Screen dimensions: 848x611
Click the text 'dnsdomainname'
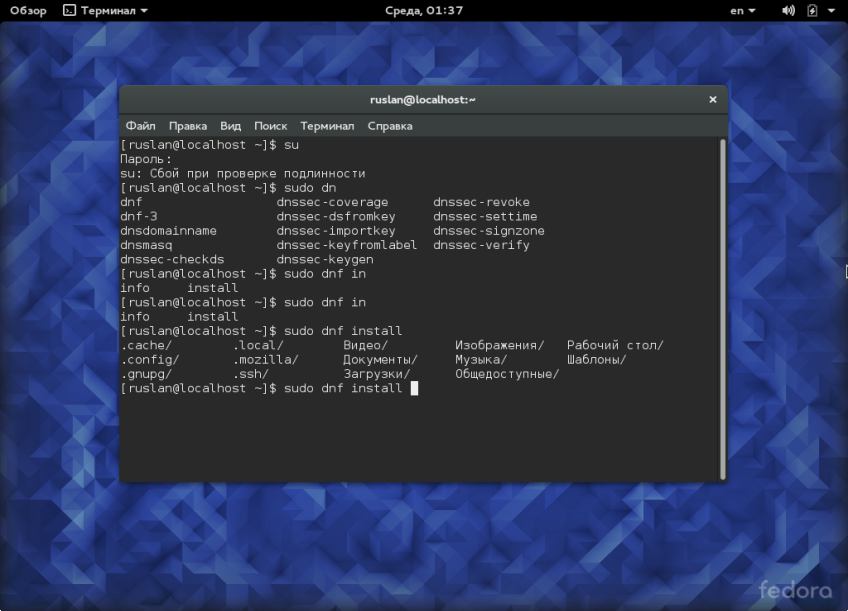click(168, 231)
